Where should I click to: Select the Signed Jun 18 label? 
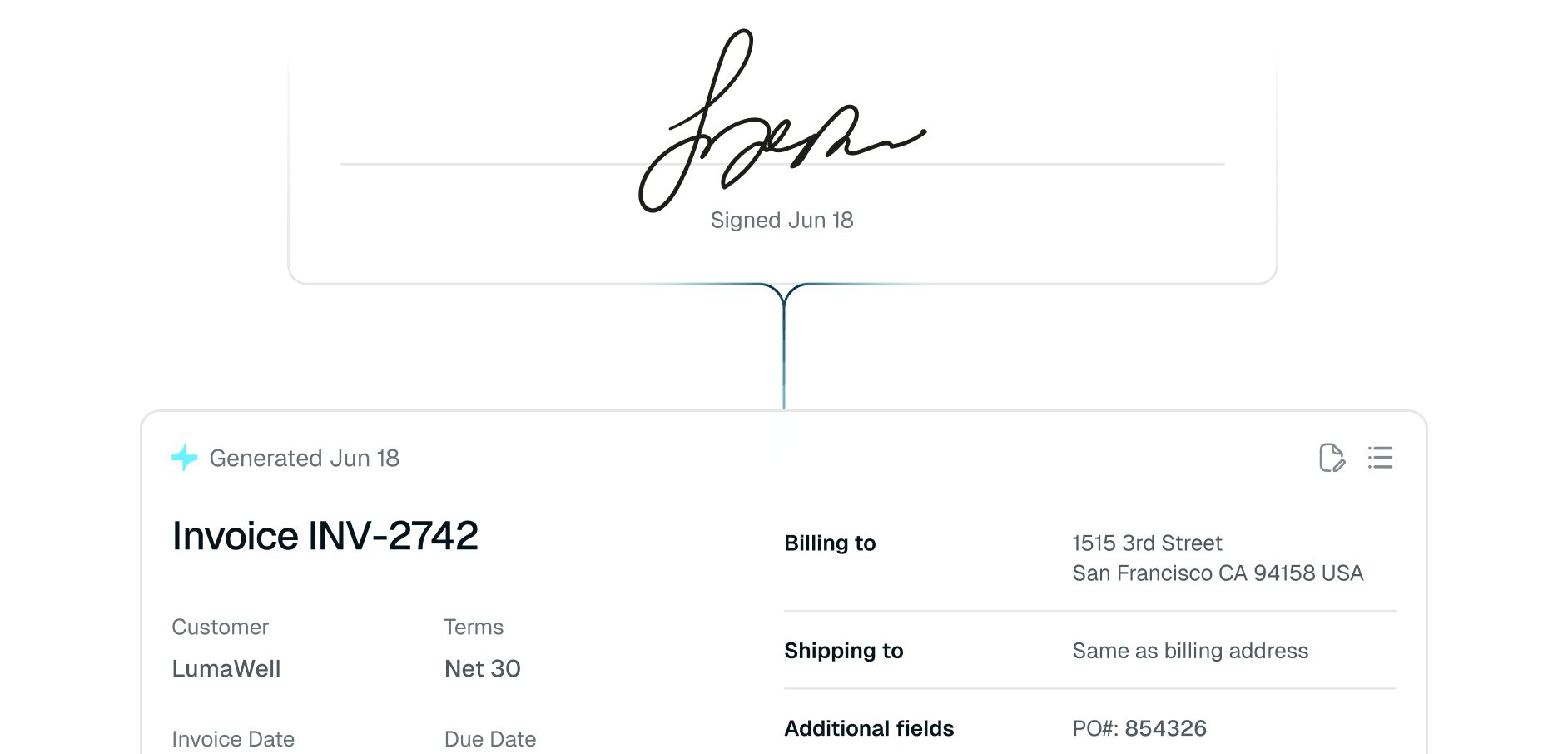tap(782, 220)
